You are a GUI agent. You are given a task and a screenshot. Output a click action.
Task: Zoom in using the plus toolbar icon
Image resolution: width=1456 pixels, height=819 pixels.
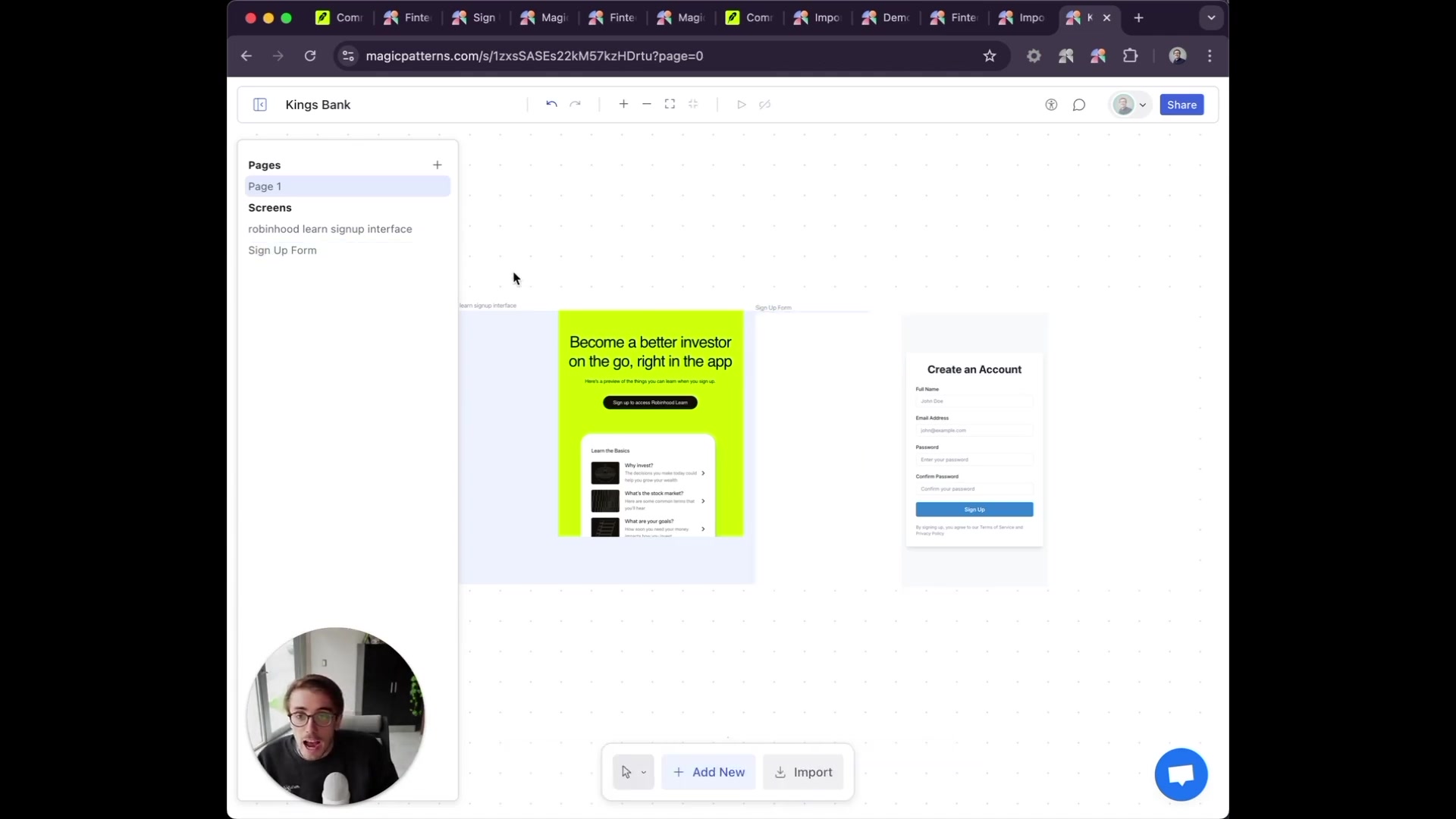tap(623, 104)
